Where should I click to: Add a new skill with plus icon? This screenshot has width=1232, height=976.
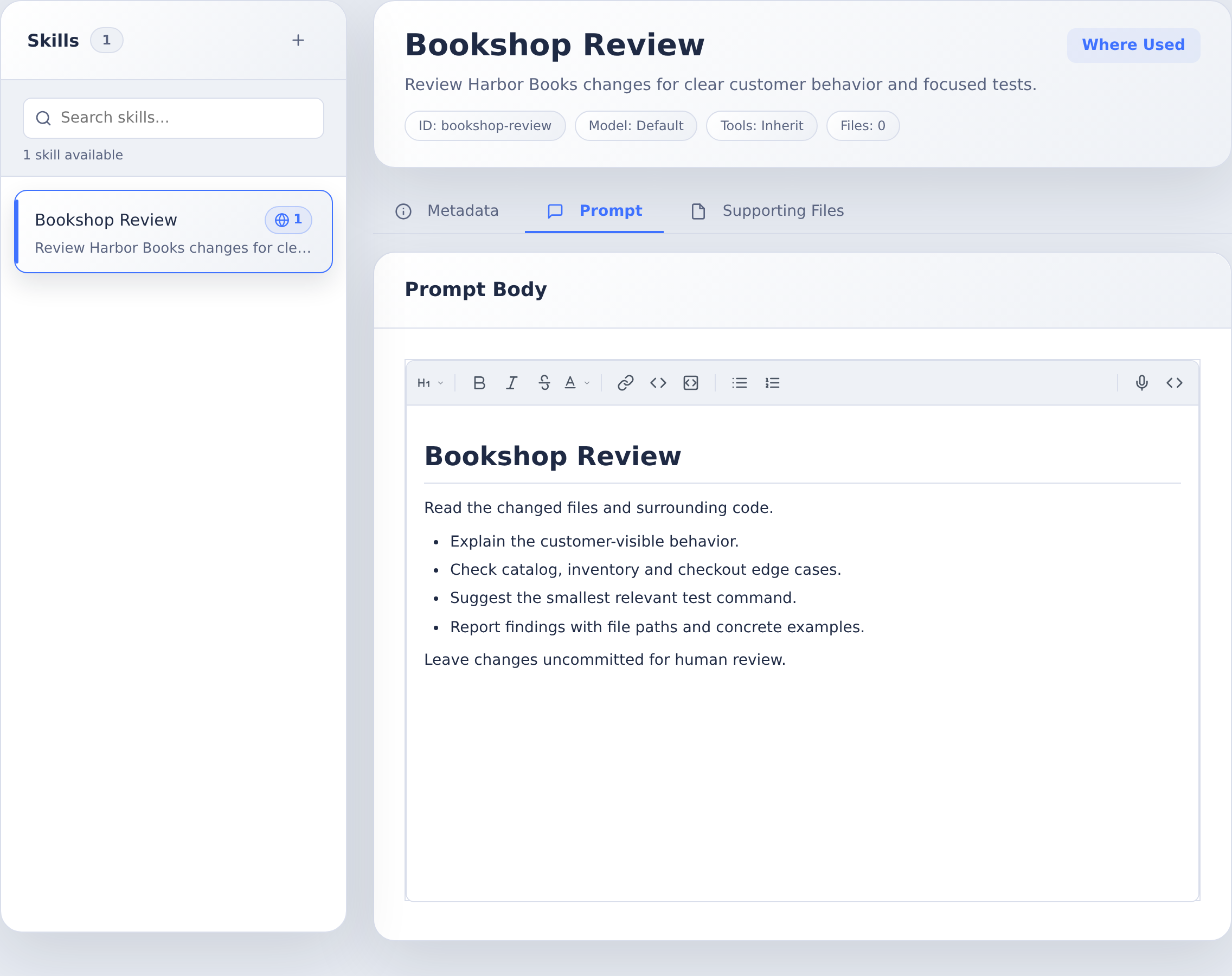tap(298, 40)
